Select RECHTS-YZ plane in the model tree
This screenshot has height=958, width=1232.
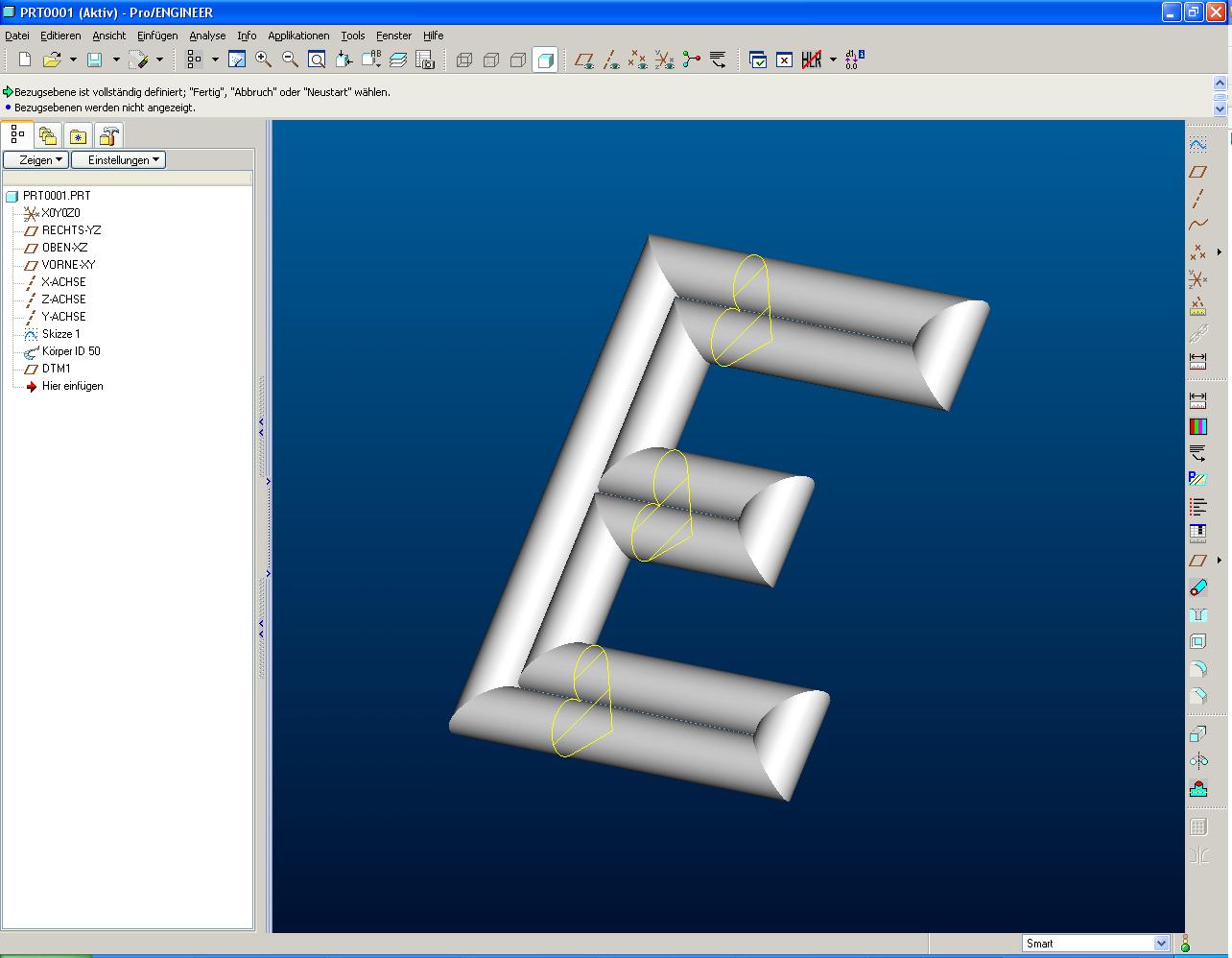pyautogui.click(x=71, y=230)
